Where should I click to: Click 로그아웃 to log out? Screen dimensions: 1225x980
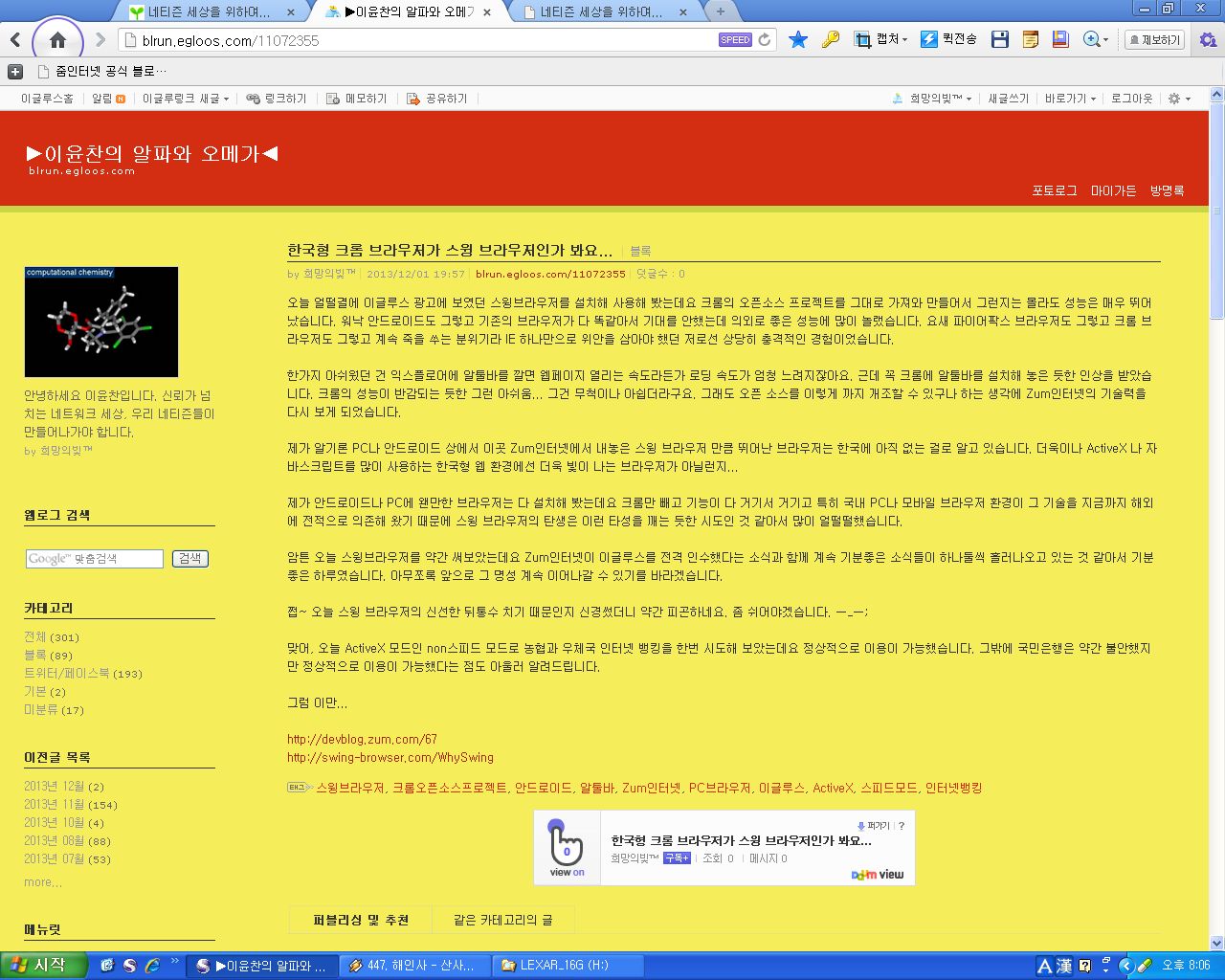pyautogui.click(x=1131, y=99)
